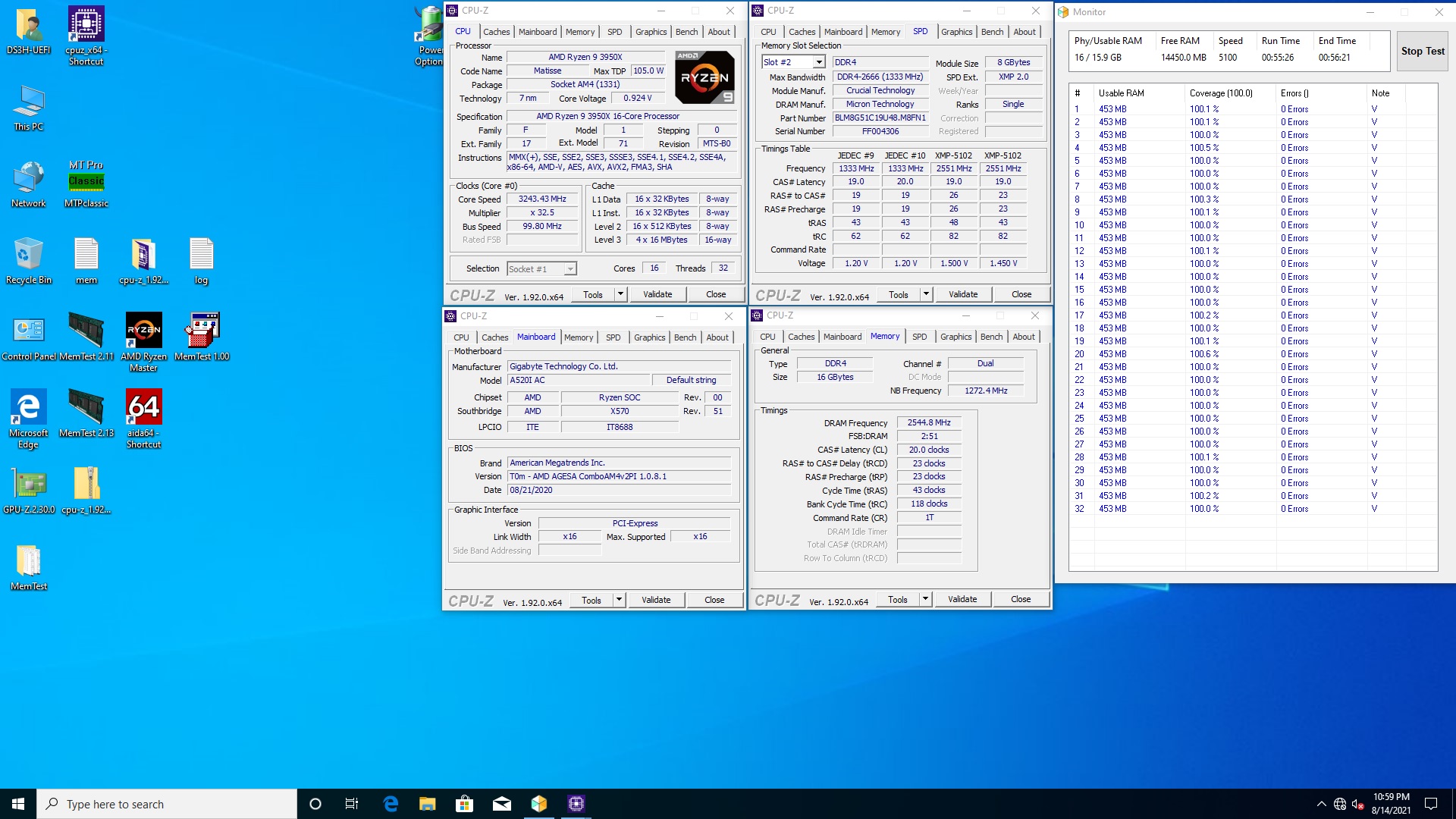Click Validate in Memory tab window
This screenshot has width=1456, height=819.
(962, 599)
